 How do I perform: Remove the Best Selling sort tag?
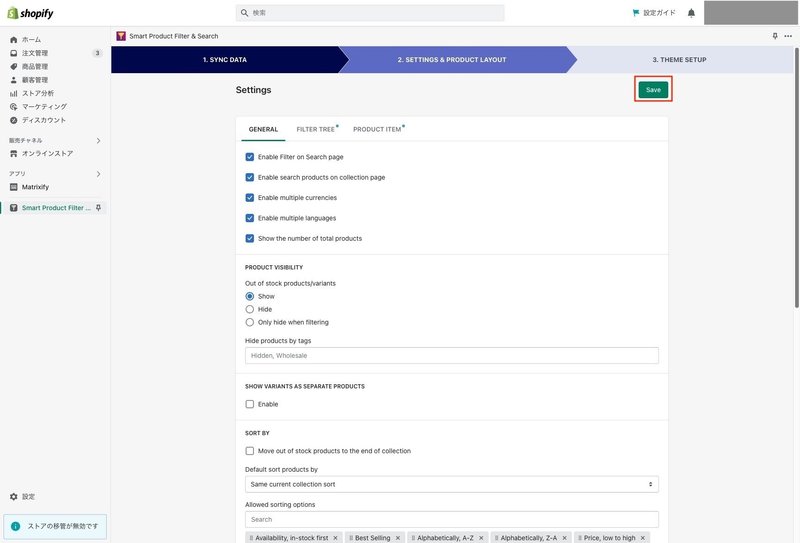[398, 538]
